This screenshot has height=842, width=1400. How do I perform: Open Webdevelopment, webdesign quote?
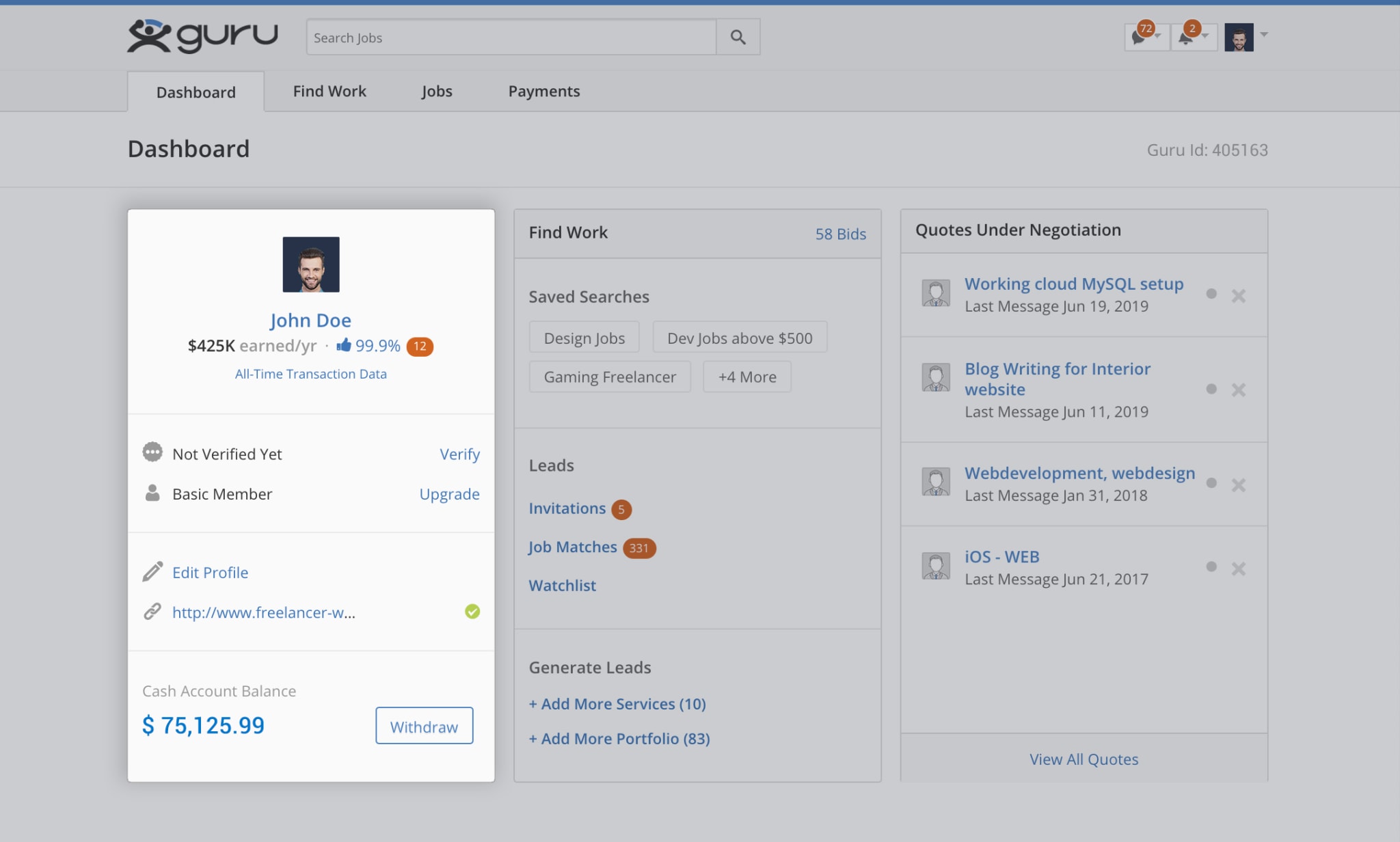1080,473
